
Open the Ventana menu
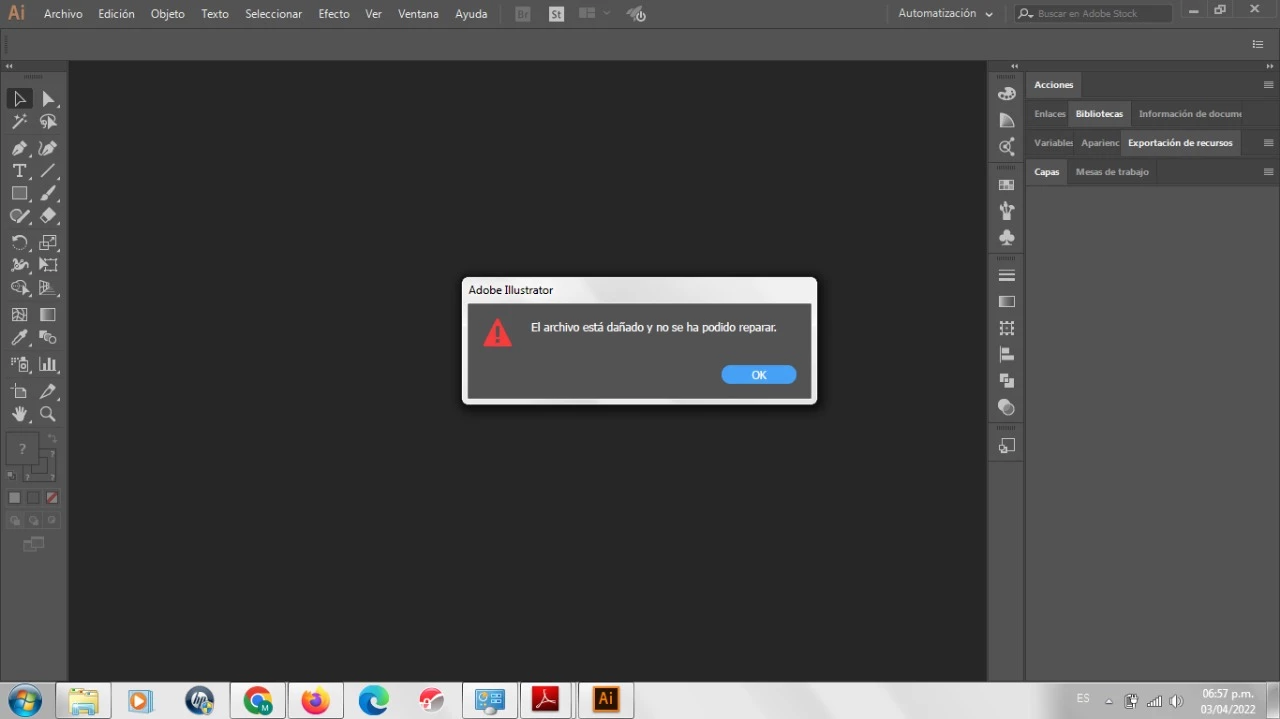point(418,14)
